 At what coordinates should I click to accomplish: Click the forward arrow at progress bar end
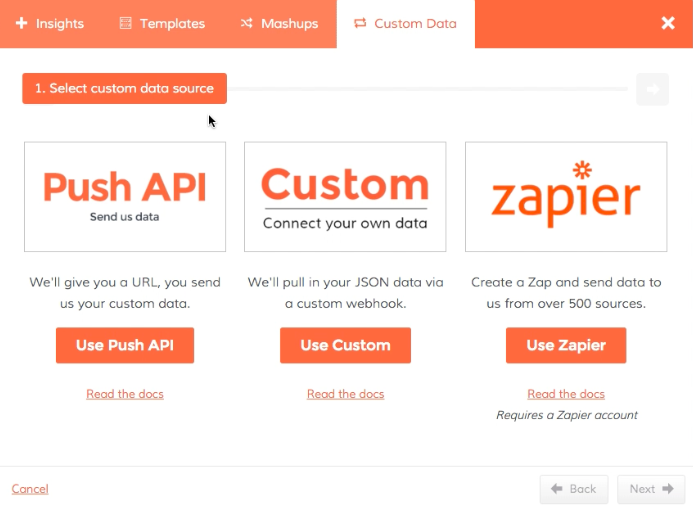click(x=652, y=89)
